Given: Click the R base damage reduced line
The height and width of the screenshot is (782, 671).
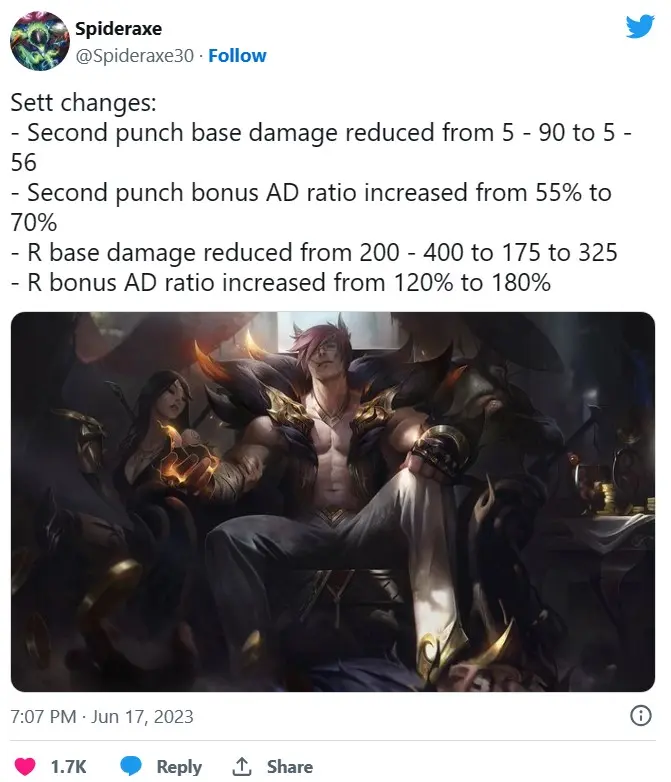Looking at the screenshot, I should (314, 252).
